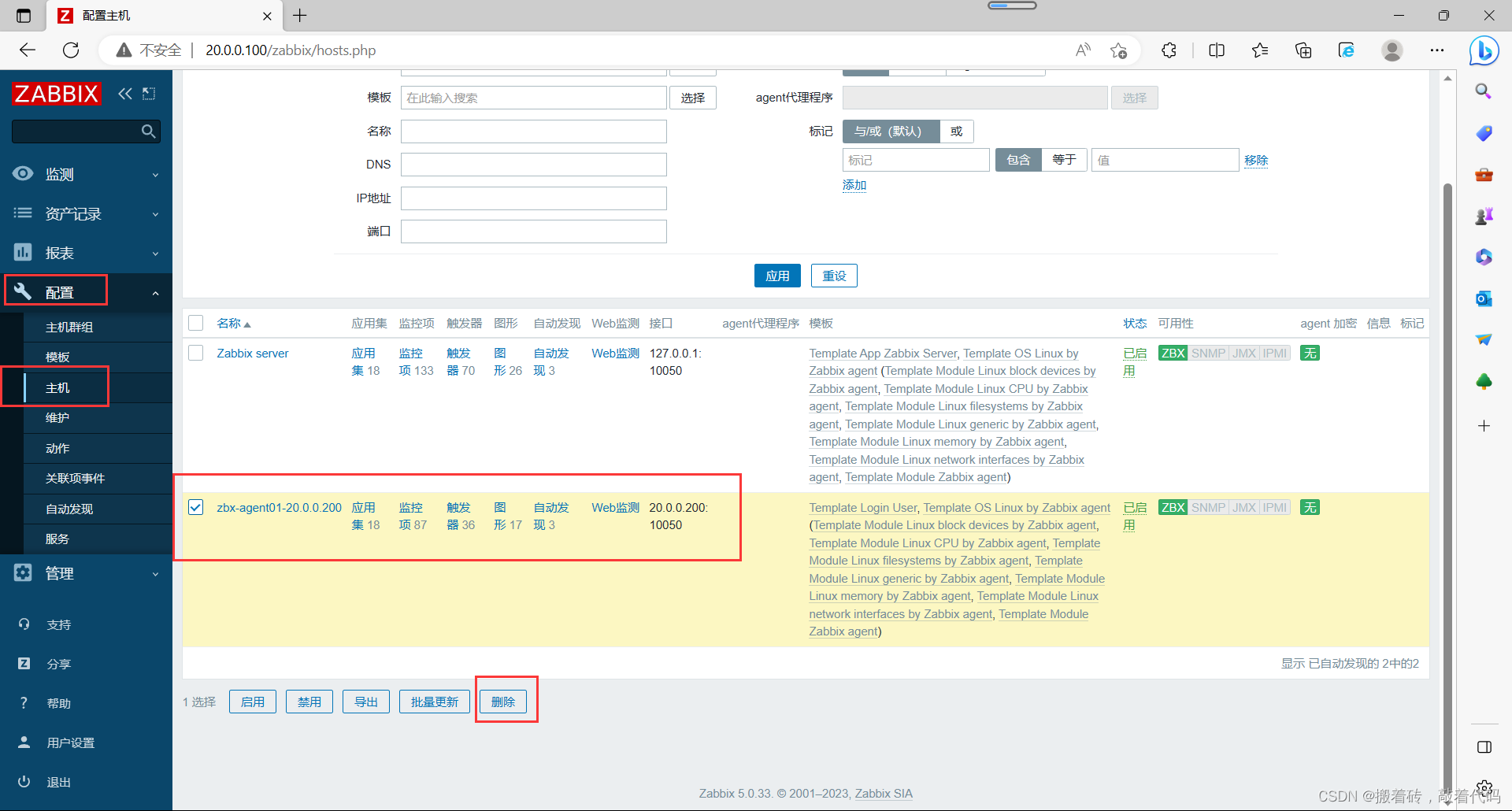Click the user icon for 用户设置
The height and width of the screenshot is (811, 1512).
24,742
